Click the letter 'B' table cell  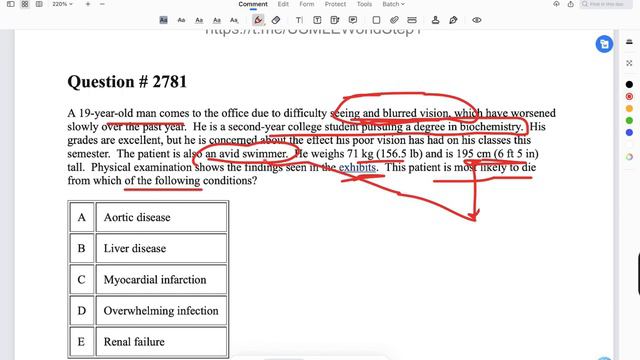tap(82, 248)
